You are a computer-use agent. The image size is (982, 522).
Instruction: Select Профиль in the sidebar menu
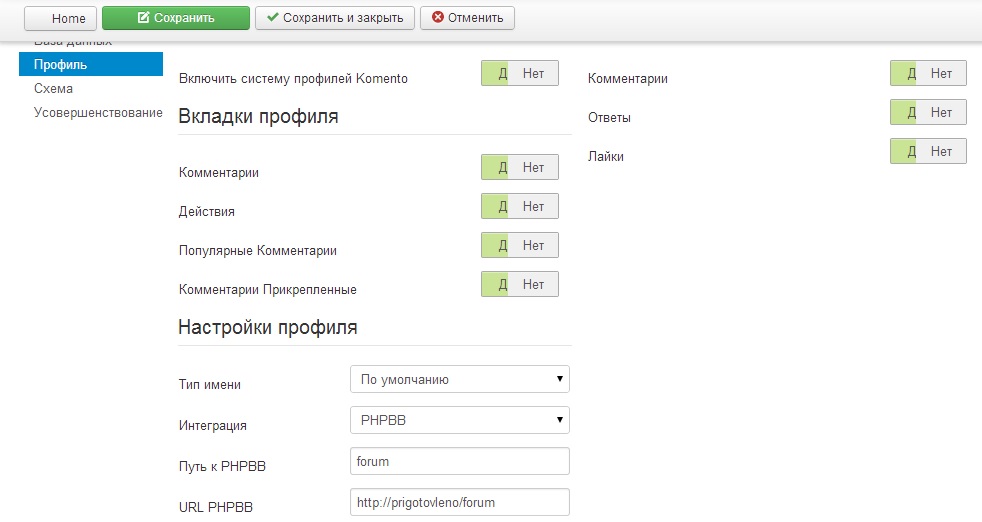tap(90, 65)
